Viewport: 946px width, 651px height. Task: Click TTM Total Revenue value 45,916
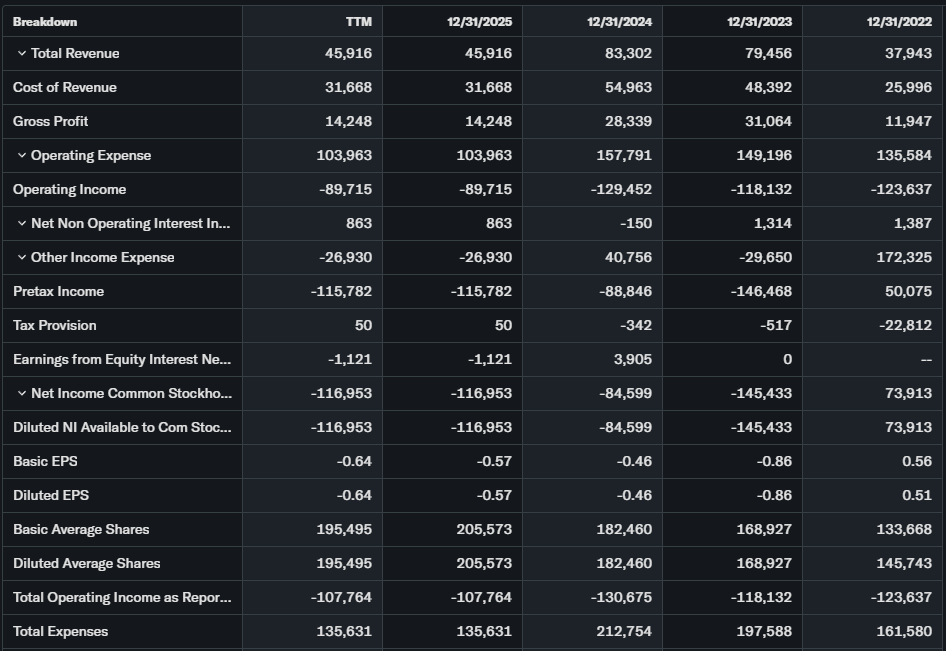point(348,53)
